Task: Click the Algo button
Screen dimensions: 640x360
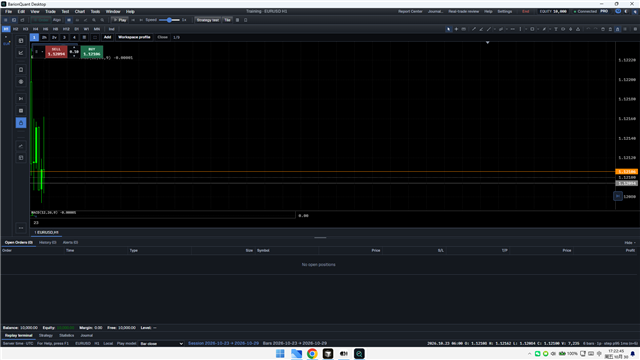Action: 57,20
